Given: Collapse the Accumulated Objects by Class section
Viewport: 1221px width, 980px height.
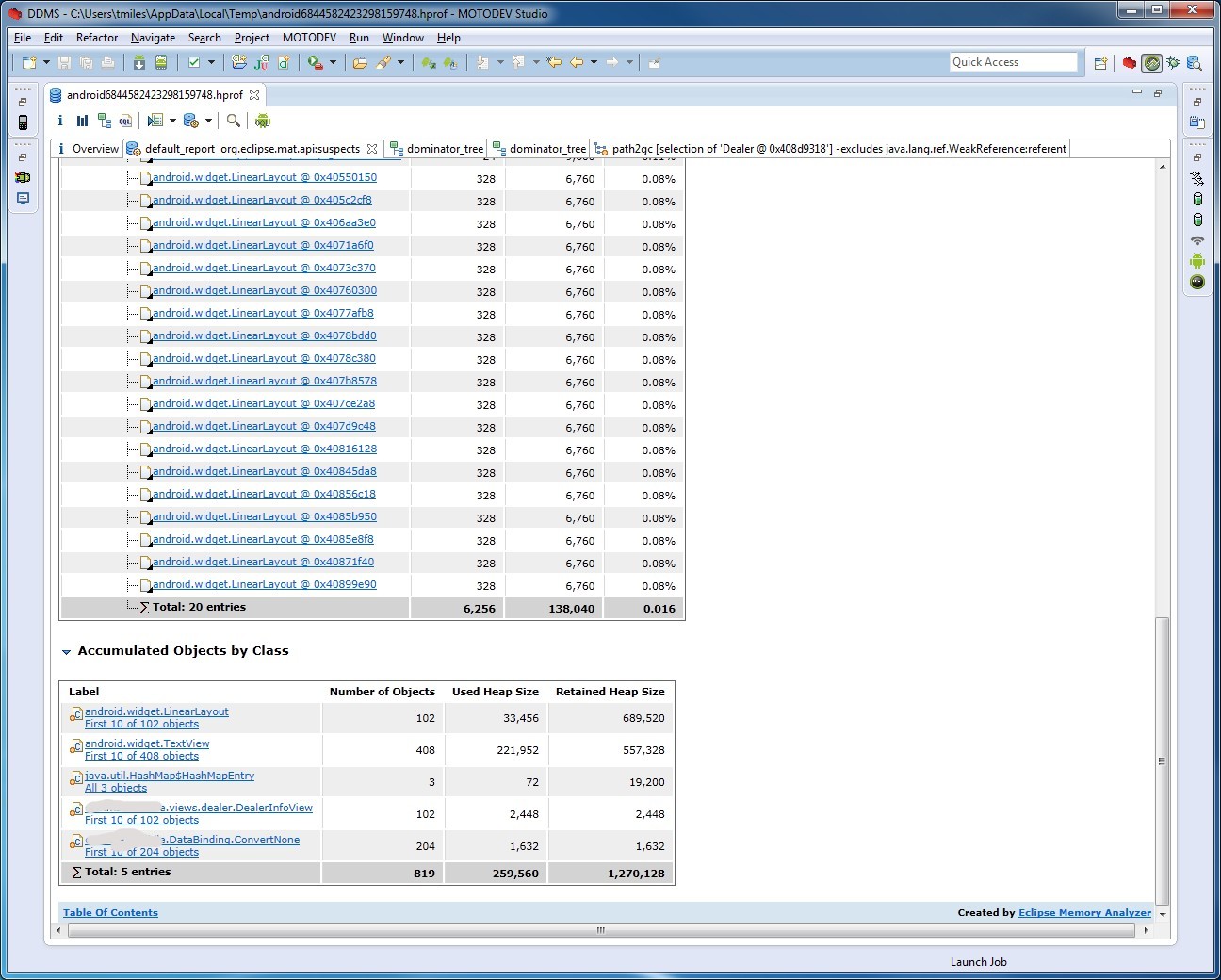Looking at the screenshot, I should click(66, 652).
